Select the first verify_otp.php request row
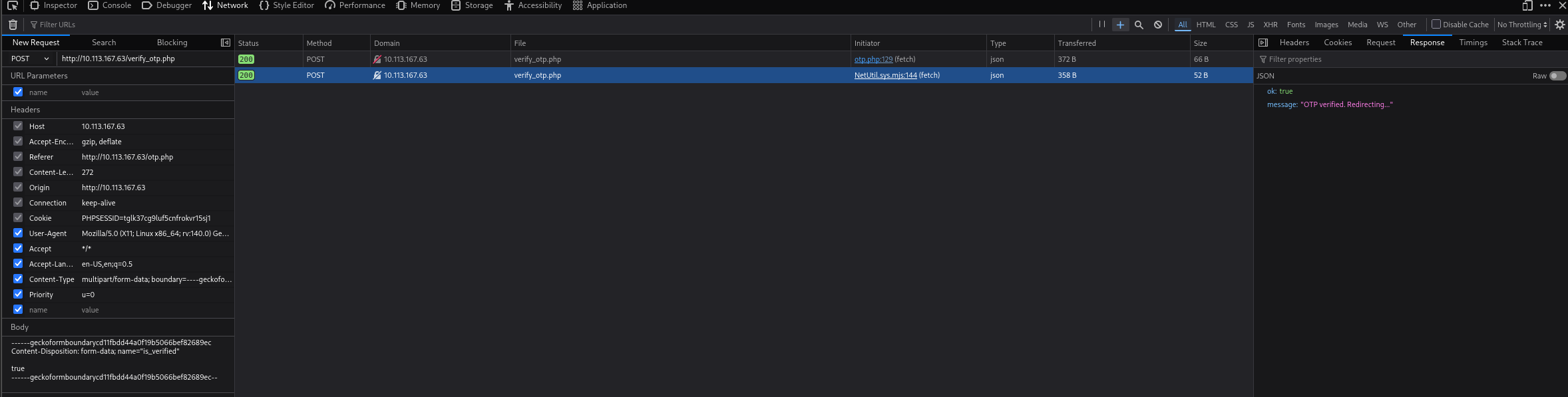Viewport: 1568px width, 397px height. click(x=744, y=59)
